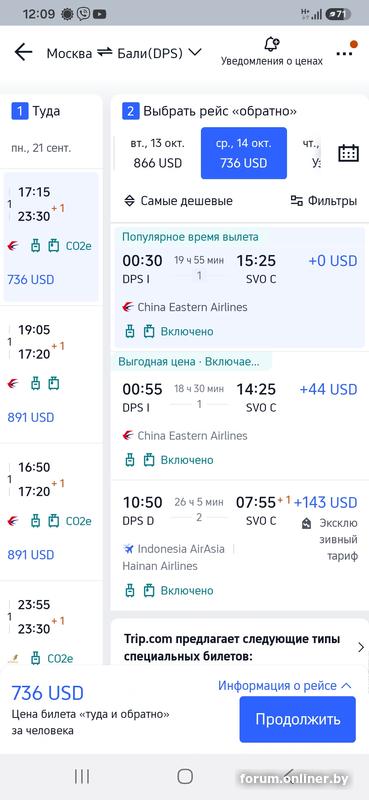Expand Информация о рейсе details
369x800 pixels.
pos(285,686)
